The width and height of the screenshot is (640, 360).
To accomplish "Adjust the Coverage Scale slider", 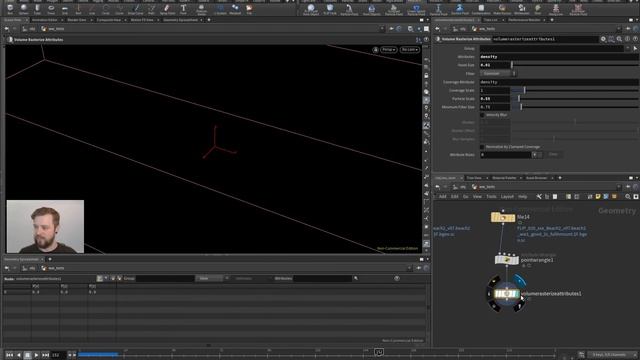I will tap(575, 90).
